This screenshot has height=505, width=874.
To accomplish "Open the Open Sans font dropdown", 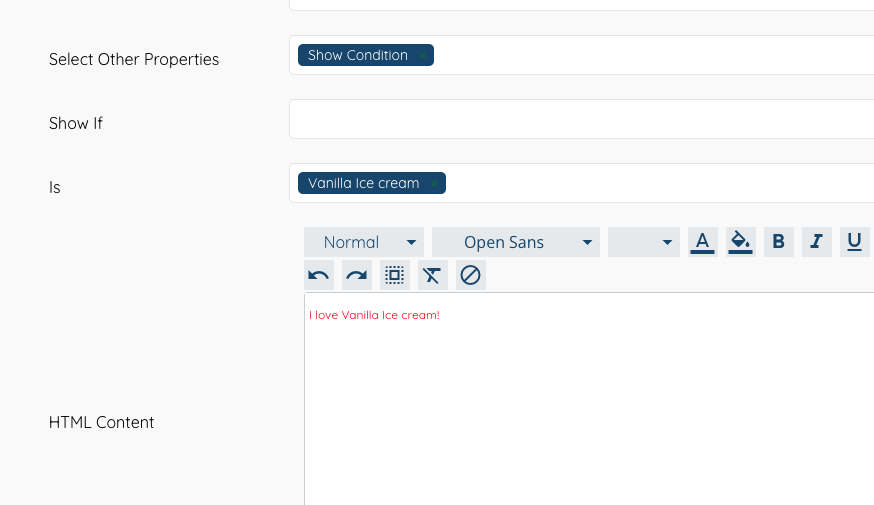I will point(516,242).
